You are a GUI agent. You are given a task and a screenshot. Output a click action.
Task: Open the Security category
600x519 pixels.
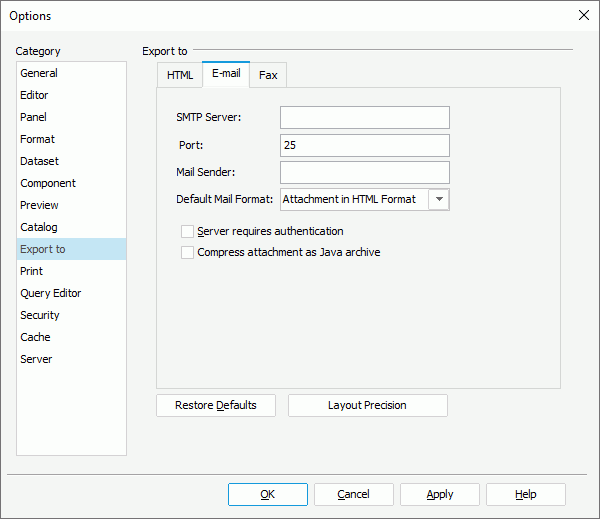pos(71,315)
